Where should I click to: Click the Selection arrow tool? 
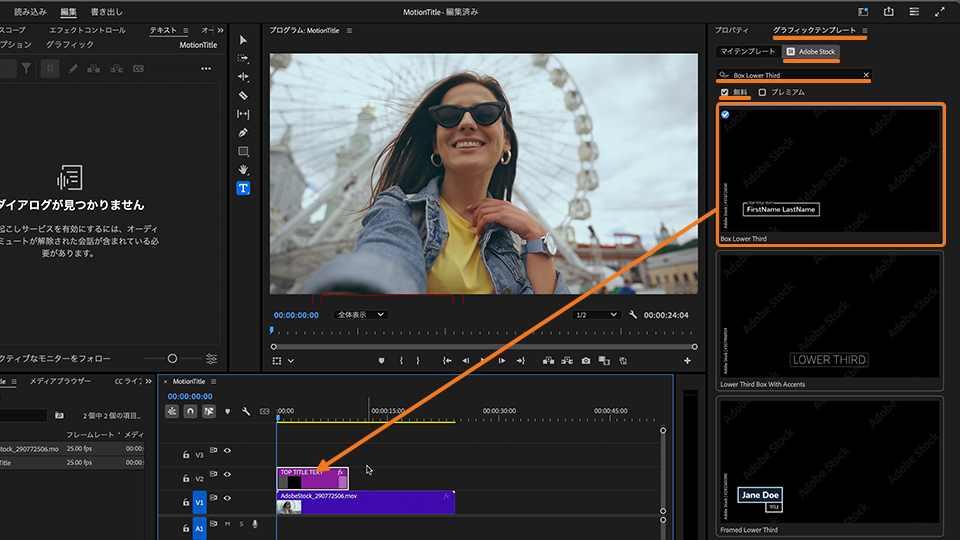click(243, 40)
